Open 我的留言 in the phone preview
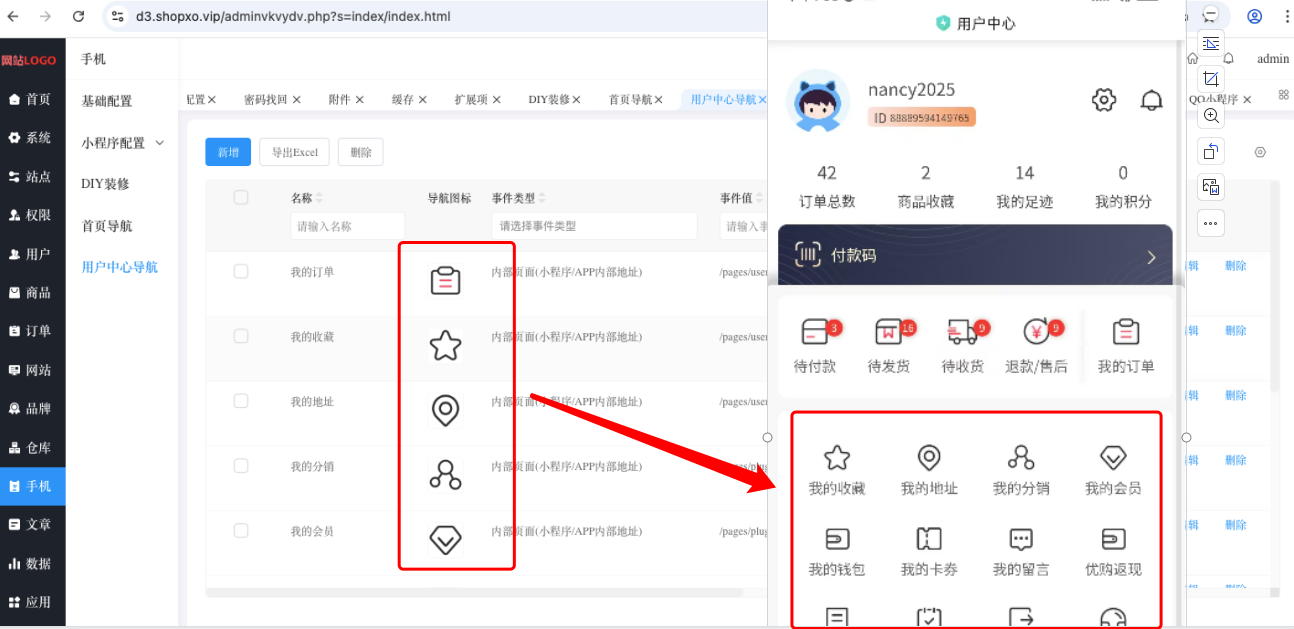Screen dimensions: 1294x629 pos(1021,553)
